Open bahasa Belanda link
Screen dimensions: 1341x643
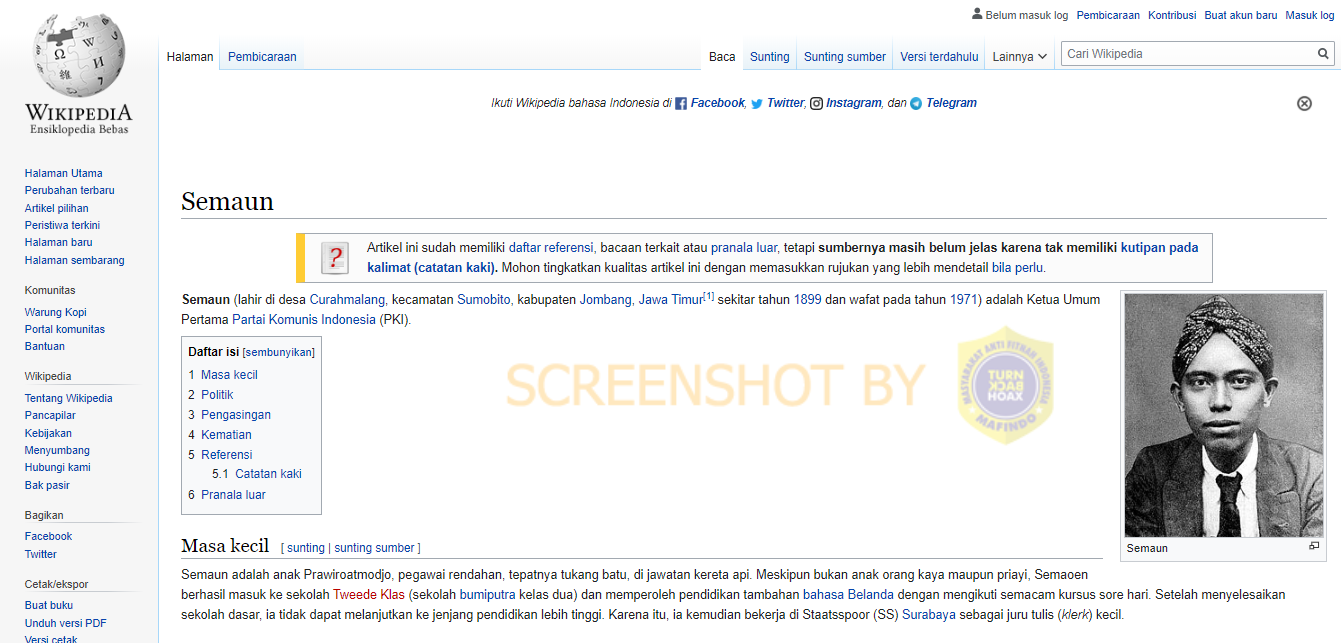(848, 595)
